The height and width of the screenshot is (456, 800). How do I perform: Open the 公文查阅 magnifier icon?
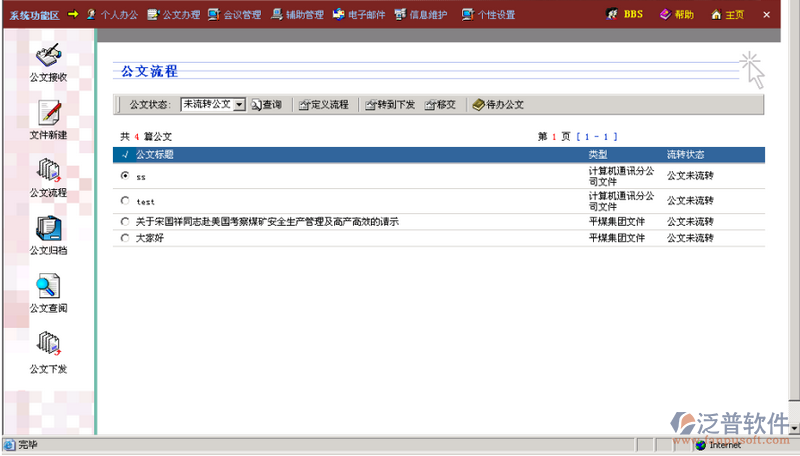pos(48,286)
